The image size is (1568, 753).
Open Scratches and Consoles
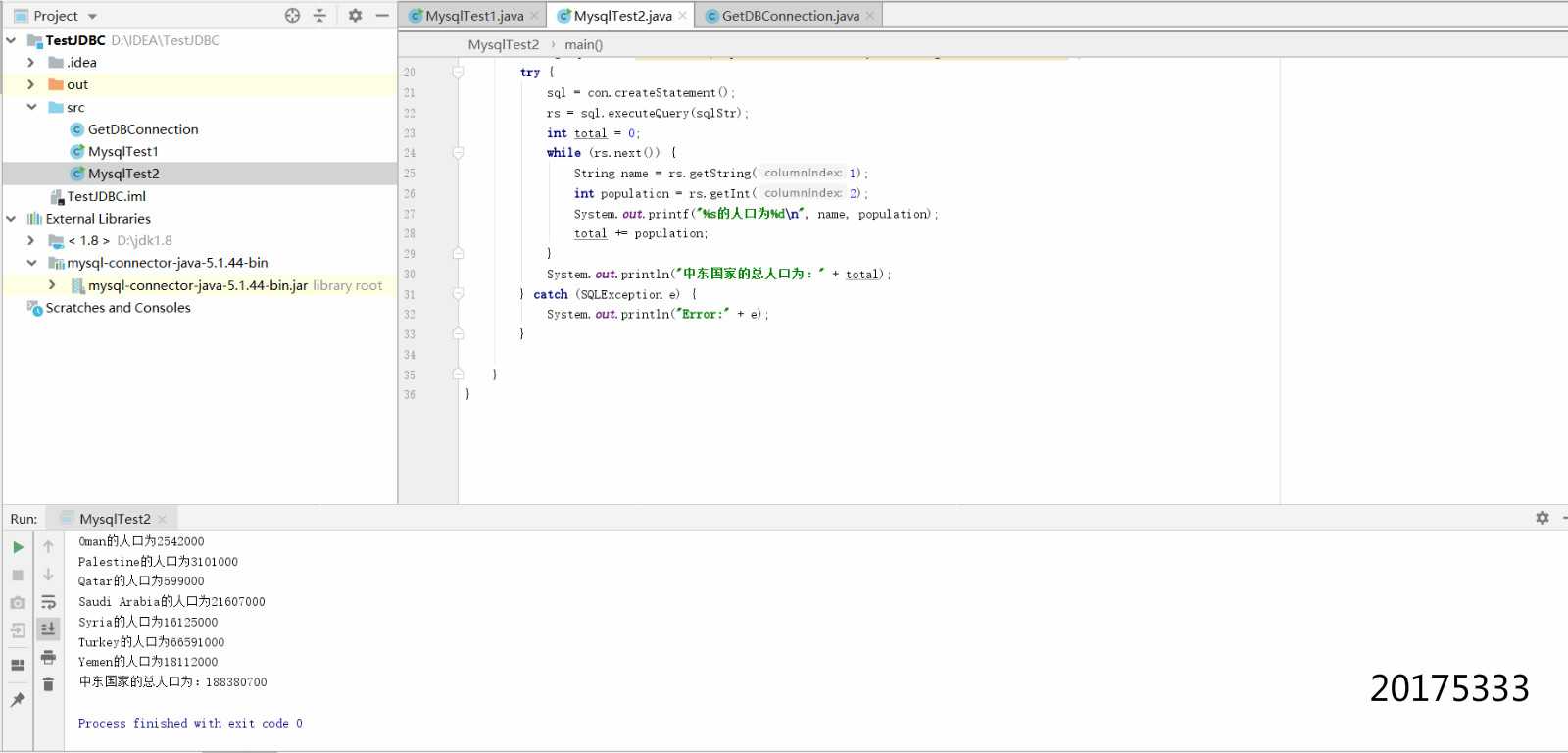119,308
